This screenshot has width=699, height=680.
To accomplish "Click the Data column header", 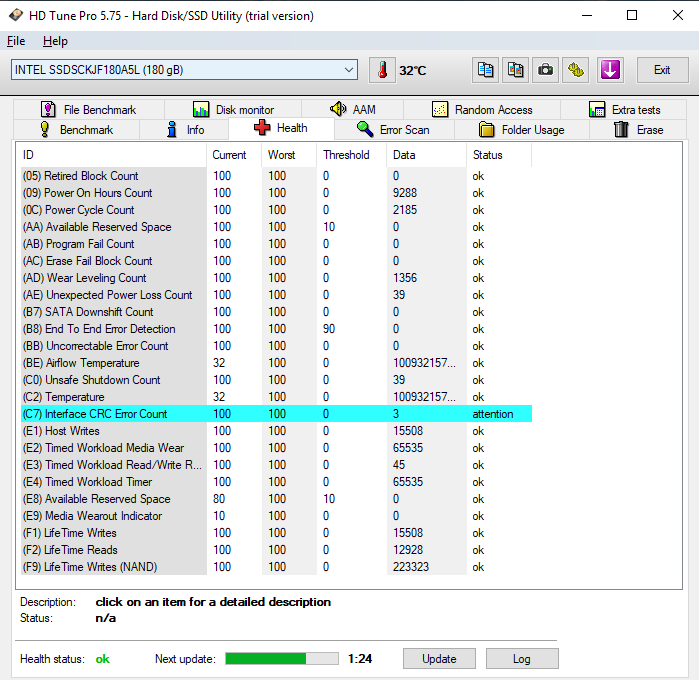I will pyautogui.click(x=427, y=155).
